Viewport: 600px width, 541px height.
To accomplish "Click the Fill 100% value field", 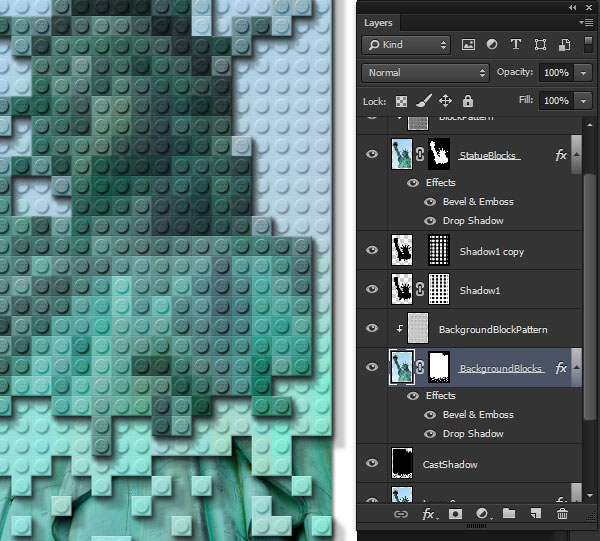I will tap(556, 101).
